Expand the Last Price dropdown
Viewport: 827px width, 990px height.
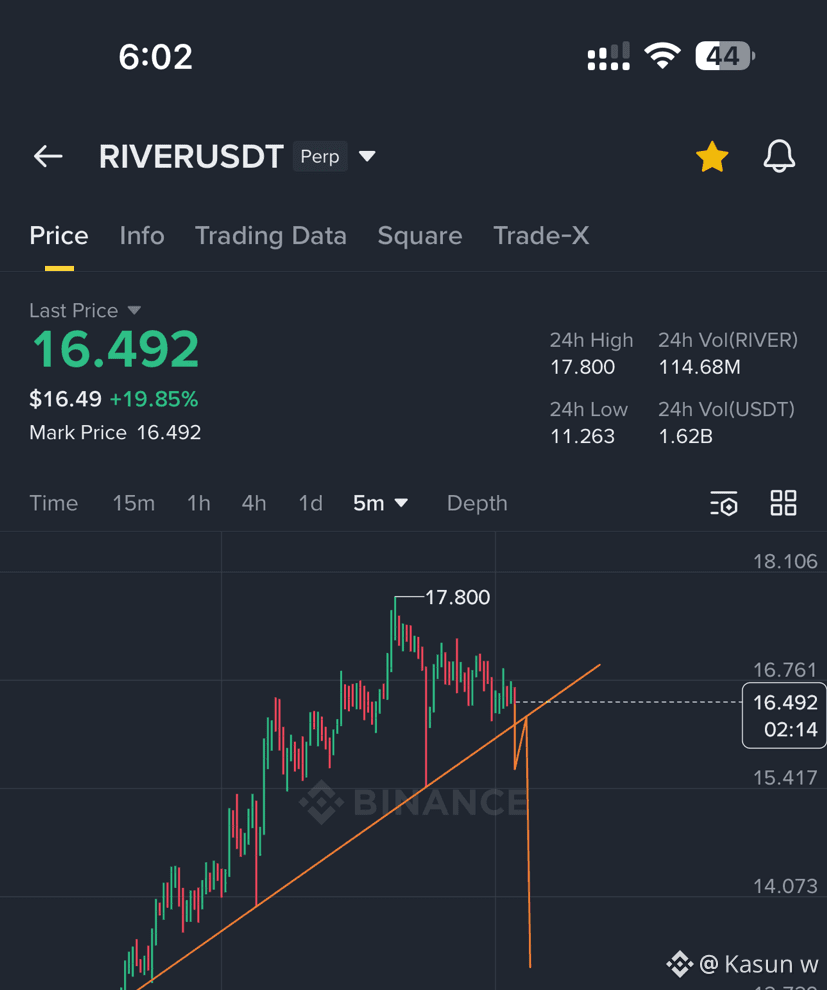coord(134,310)
